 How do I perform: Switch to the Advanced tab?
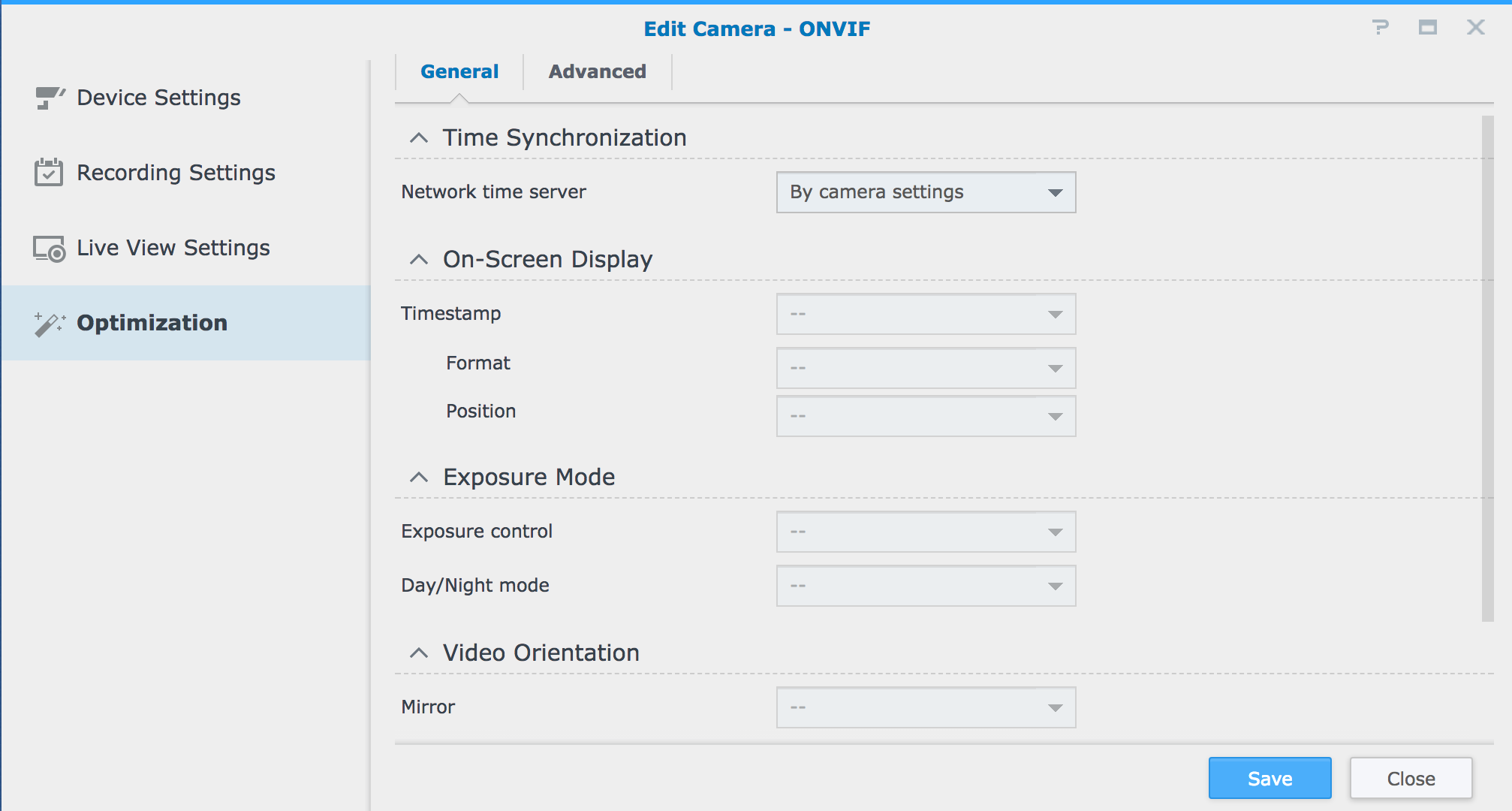pyautogui.click(x=597, y=72)
